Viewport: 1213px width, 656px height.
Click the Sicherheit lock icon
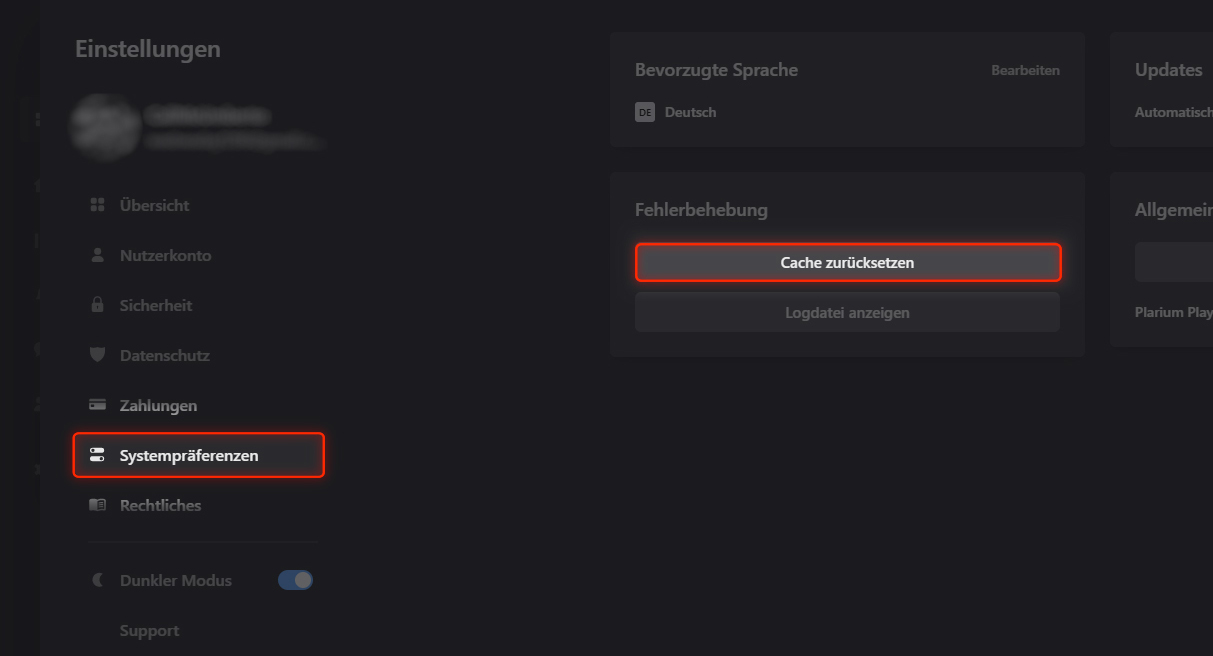[97, 304]
